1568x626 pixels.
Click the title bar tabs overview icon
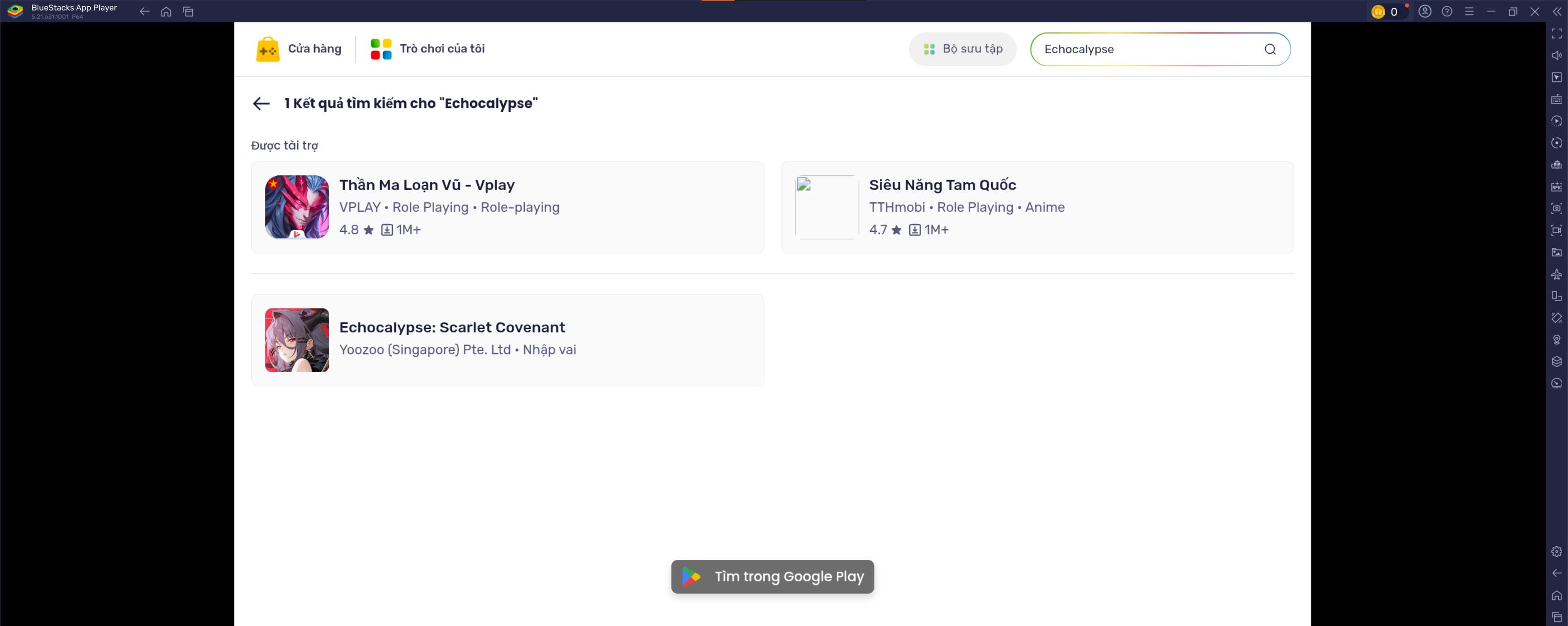click(x=188, y=11)
